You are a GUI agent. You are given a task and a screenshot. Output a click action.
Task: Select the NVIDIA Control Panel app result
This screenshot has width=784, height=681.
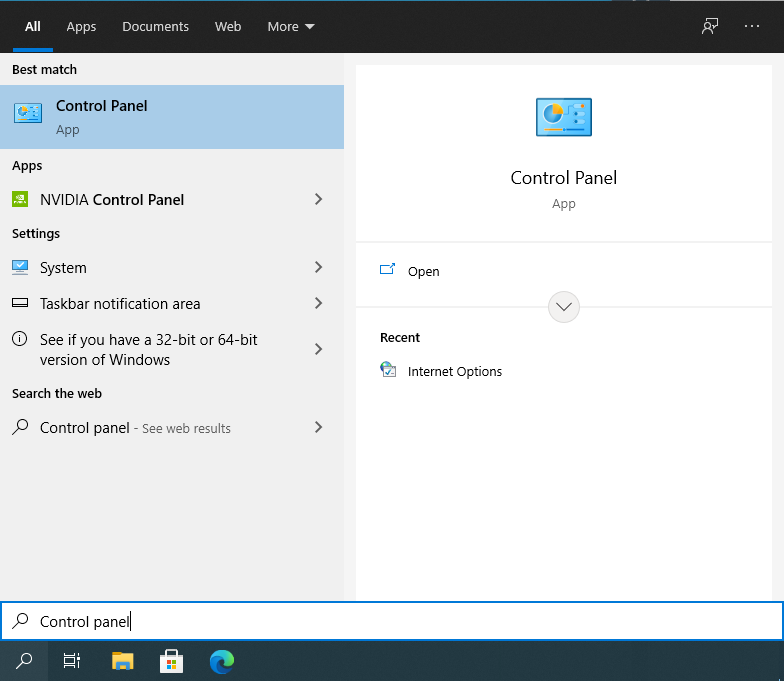coord(172,200)
